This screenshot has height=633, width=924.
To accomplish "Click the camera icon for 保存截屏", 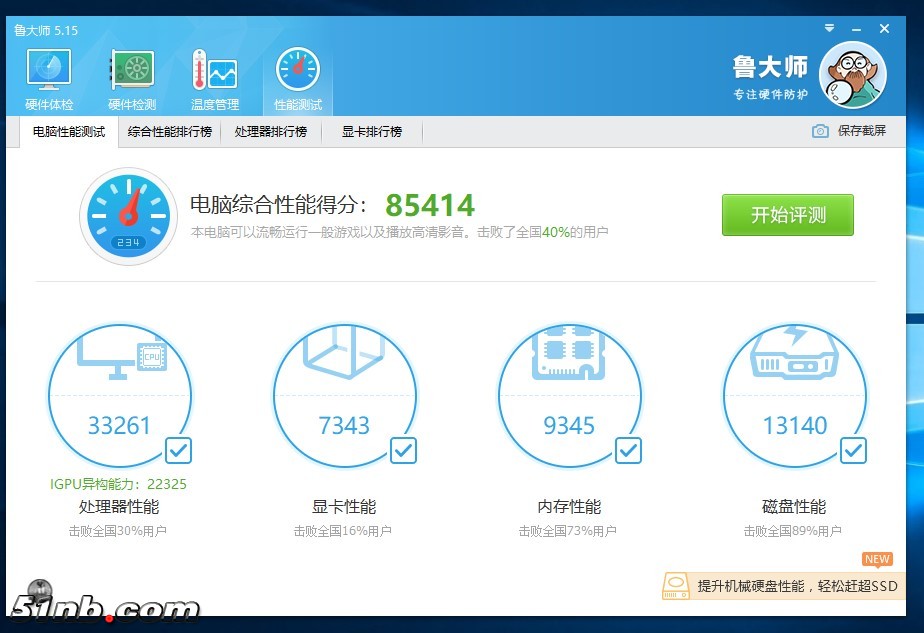I will coord(820,131).
